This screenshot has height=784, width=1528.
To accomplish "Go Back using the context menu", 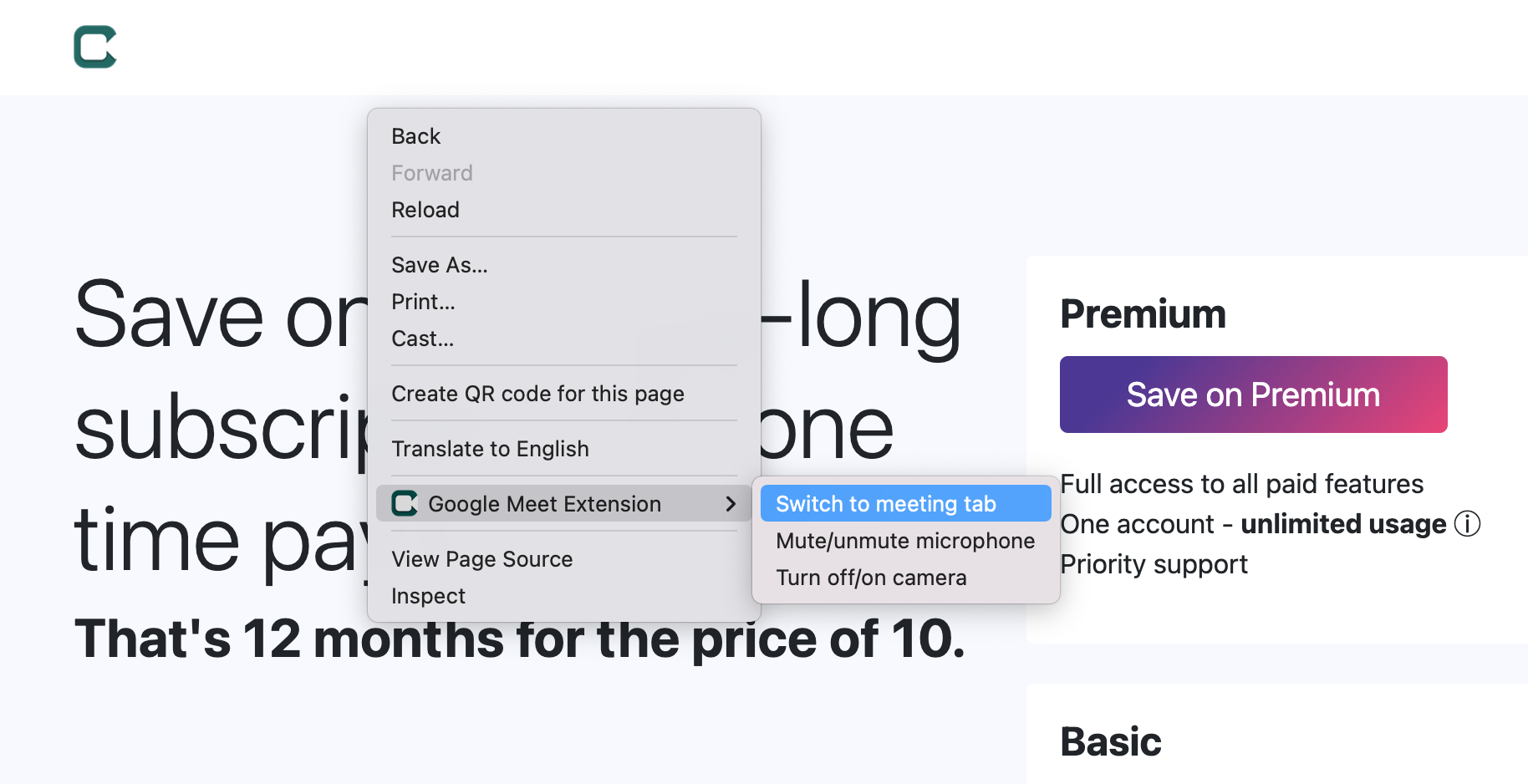I will tap(415, 135).
